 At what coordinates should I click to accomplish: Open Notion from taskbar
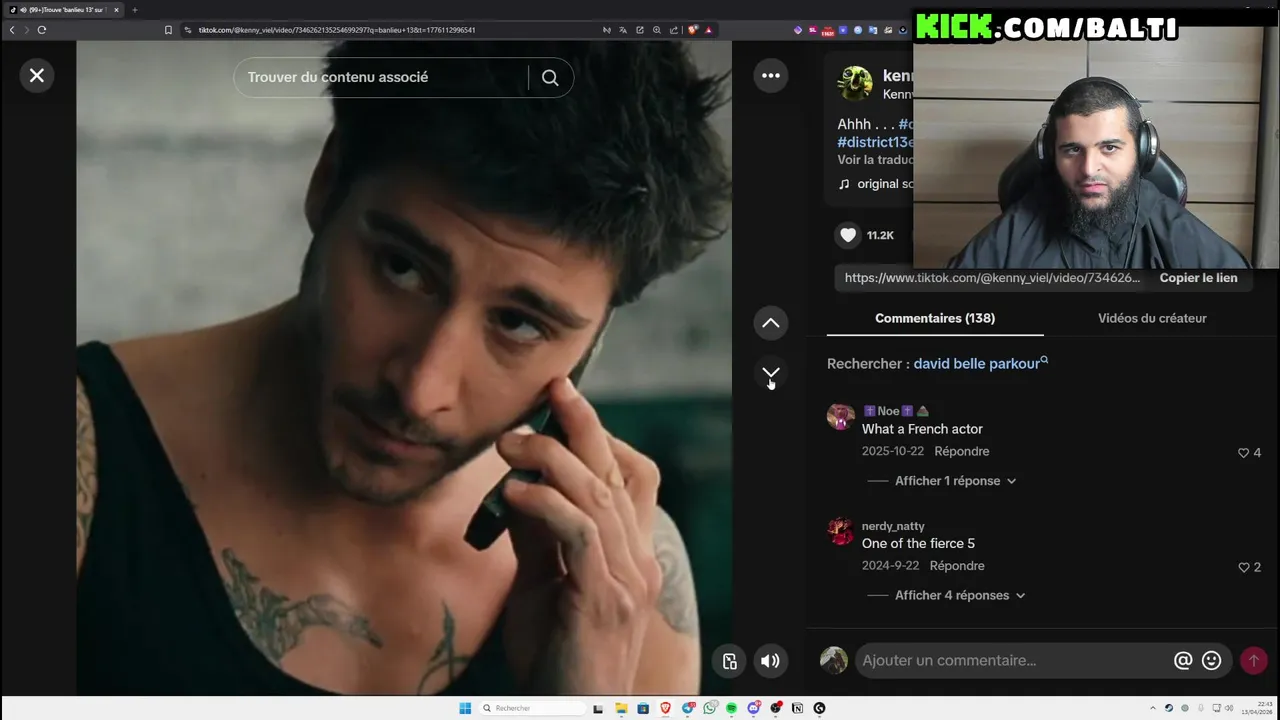pos(797,708)
